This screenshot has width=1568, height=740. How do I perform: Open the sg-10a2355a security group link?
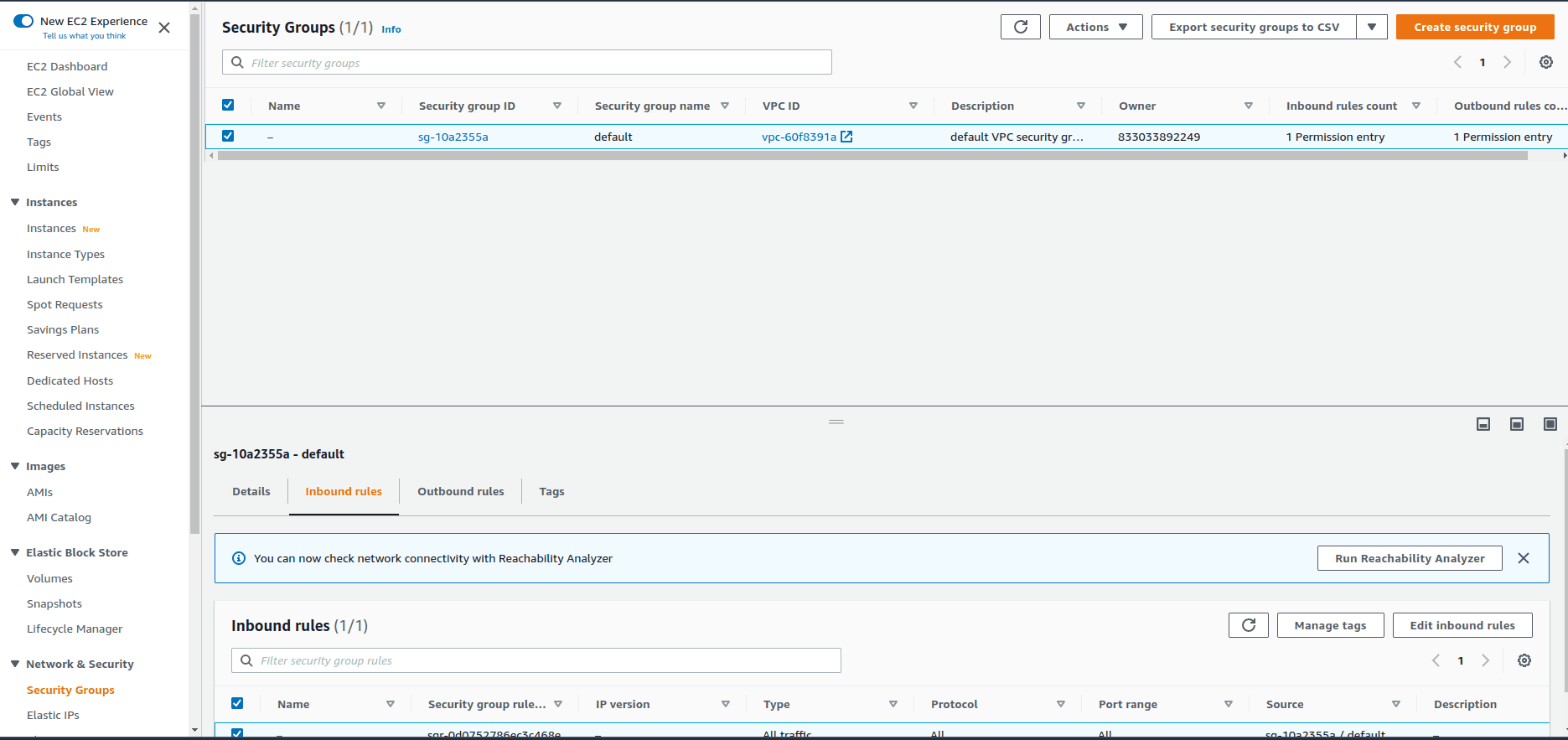click(x=453, y=137)
